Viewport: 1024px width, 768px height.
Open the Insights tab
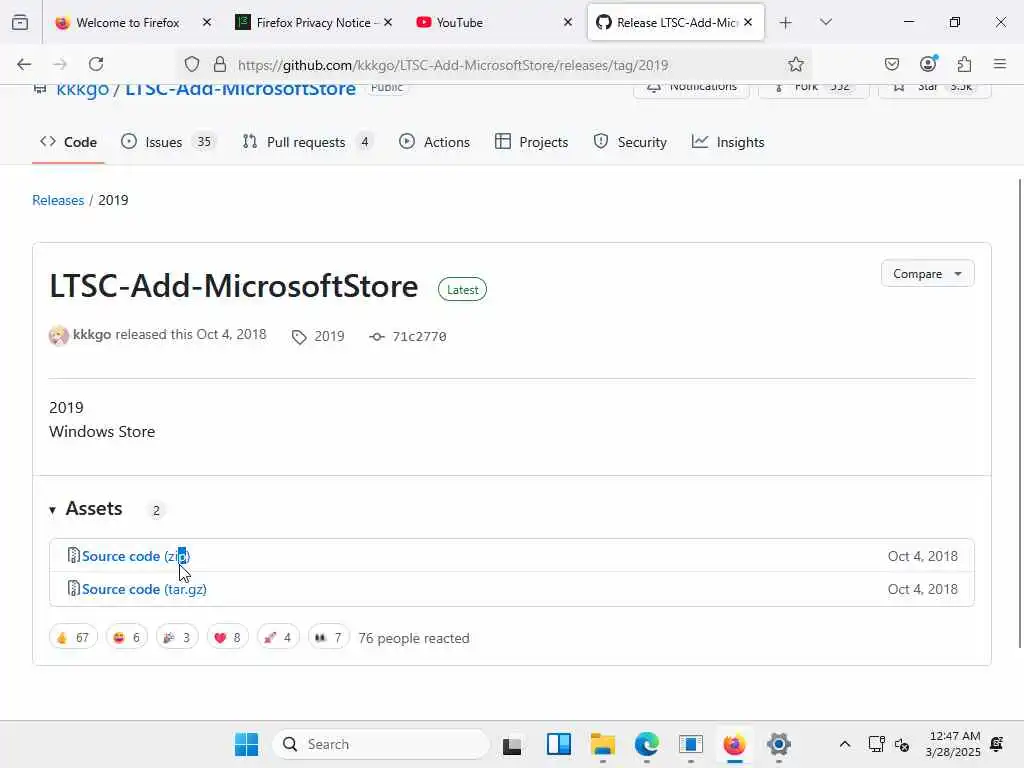(728, 142)
